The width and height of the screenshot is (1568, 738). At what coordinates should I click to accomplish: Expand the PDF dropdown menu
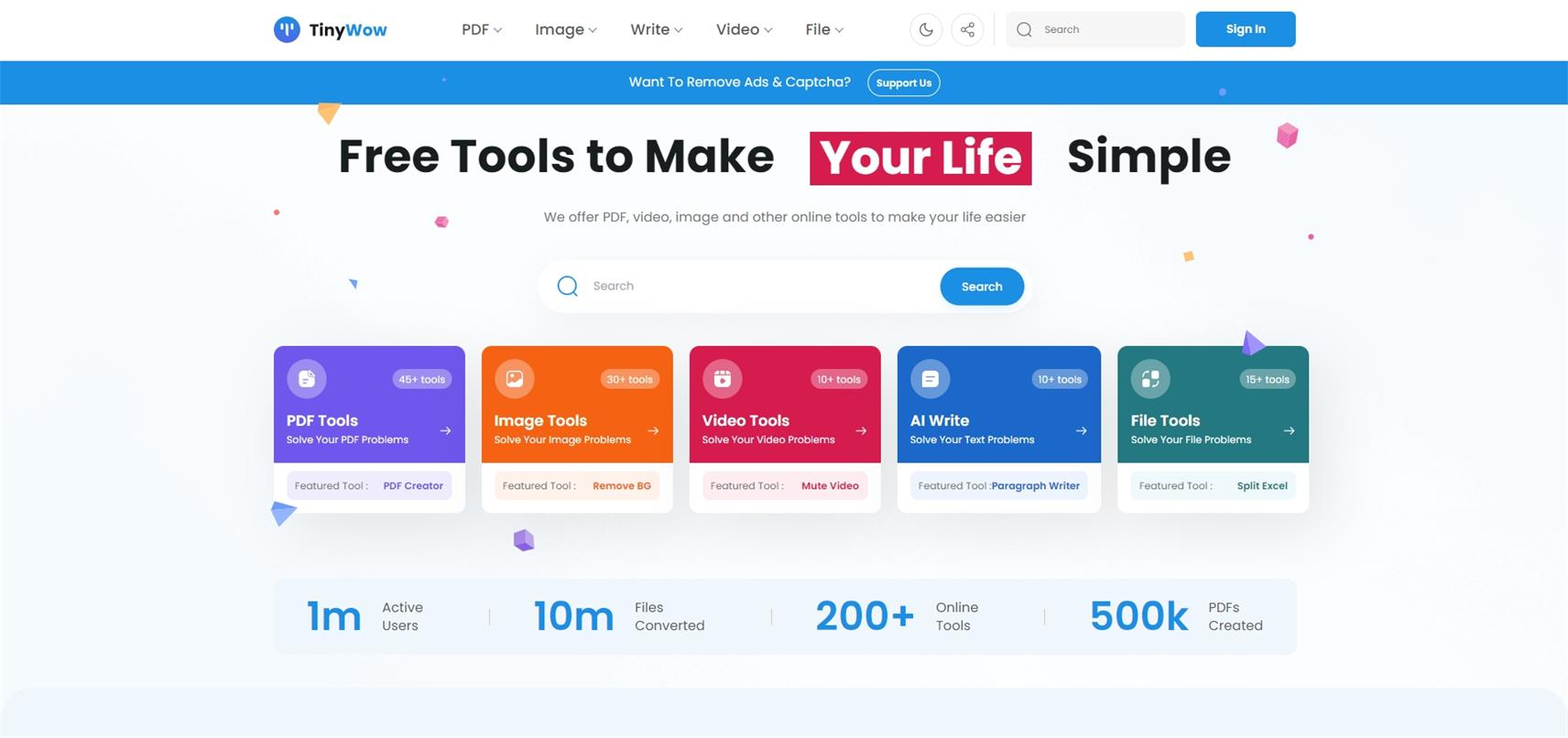[x=482, y=29]
